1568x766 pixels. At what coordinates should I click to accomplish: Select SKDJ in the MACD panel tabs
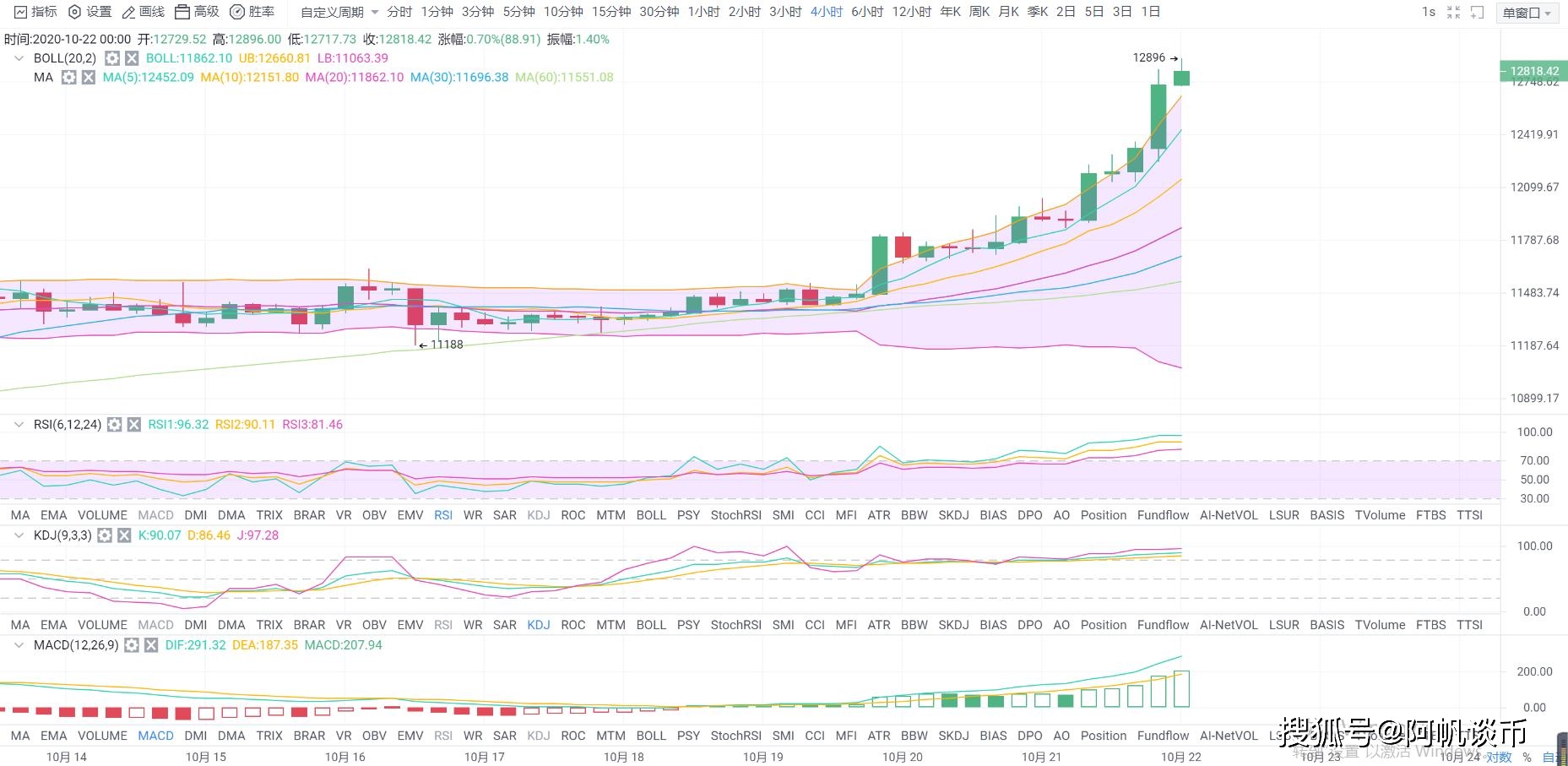(953, 736)
